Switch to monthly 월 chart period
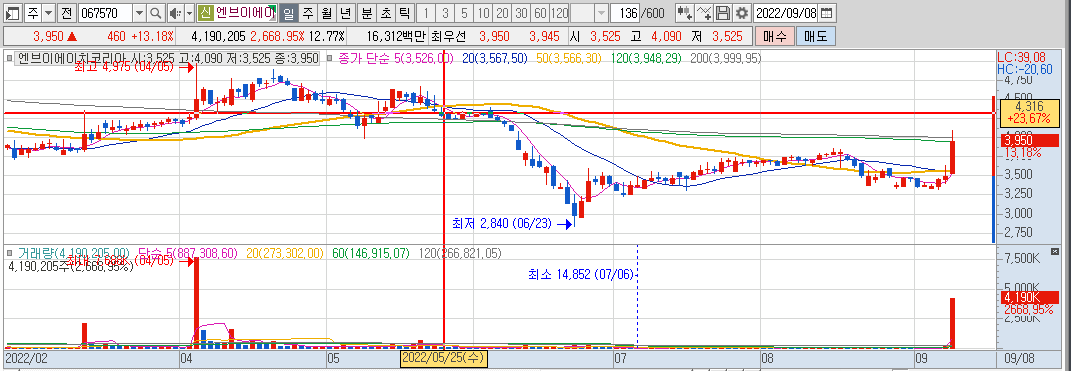Viewport: 1071px width, 371px height. 326,12
